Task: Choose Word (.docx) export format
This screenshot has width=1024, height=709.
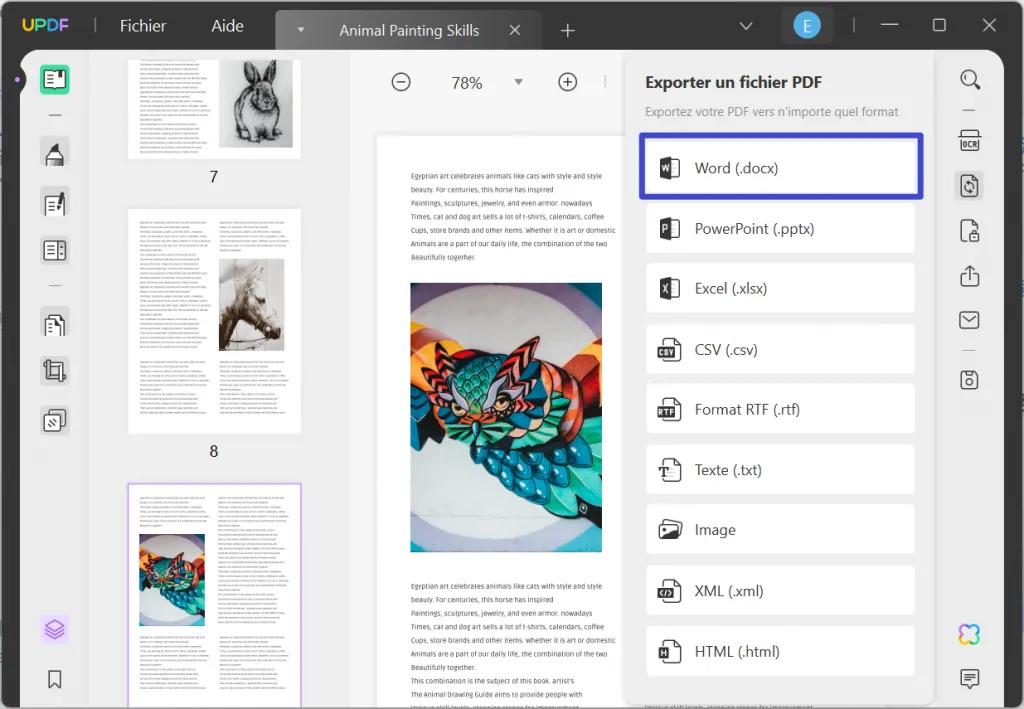Action: point(780,167)
